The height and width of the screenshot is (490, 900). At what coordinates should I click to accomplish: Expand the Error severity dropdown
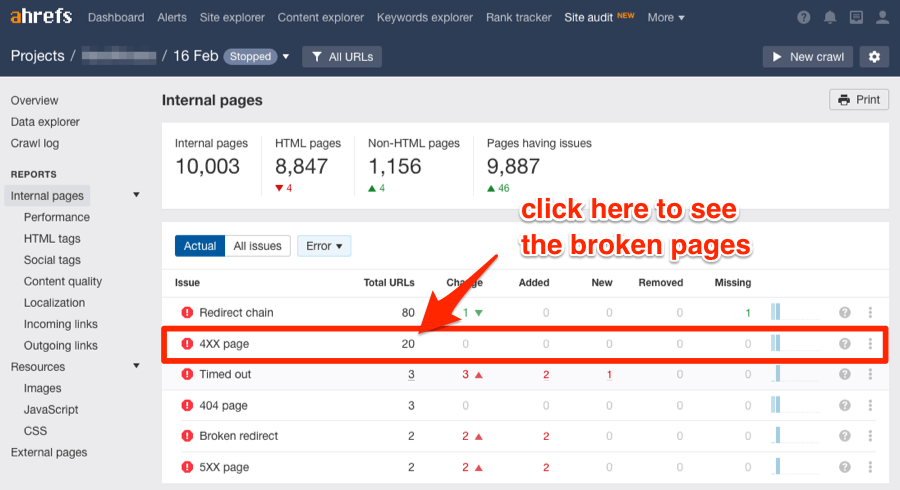[x=324, y=246]
